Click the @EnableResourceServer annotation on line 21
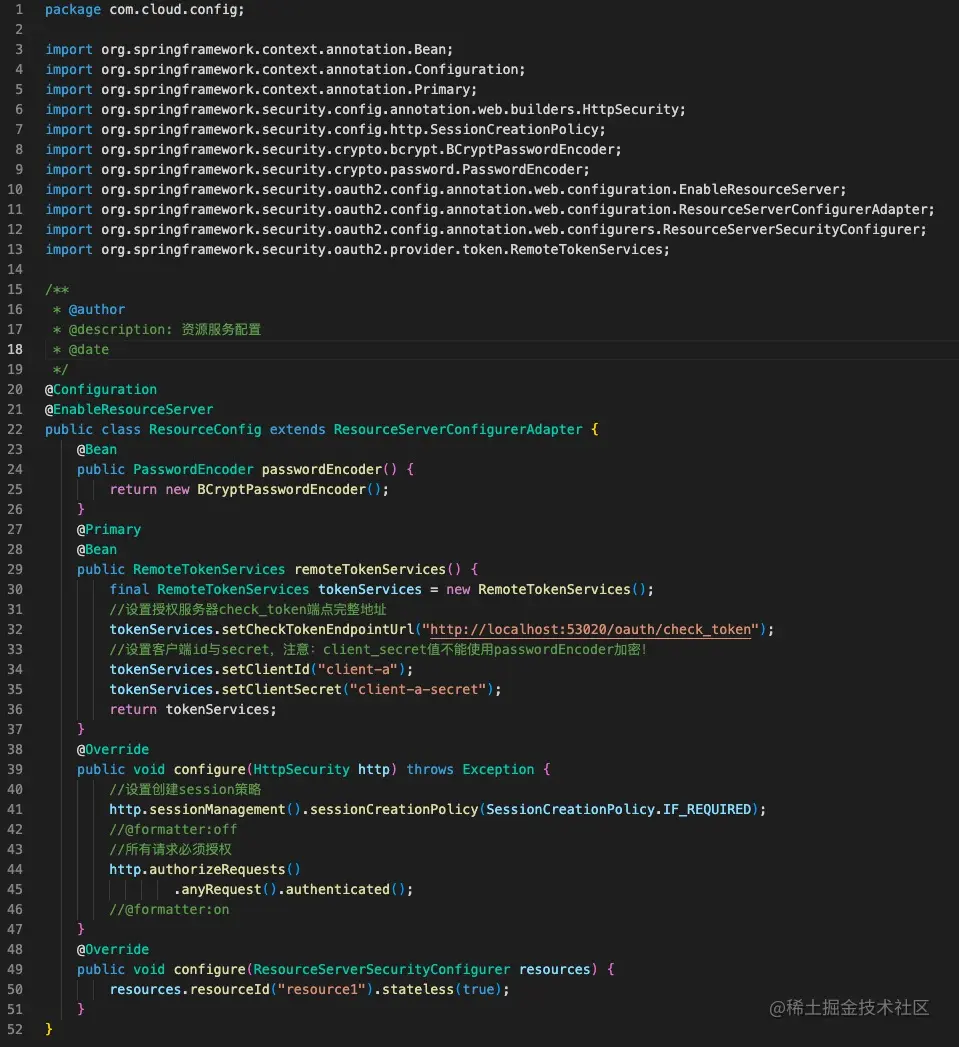Screen dimensions: 959x1047 coord(129,409)
